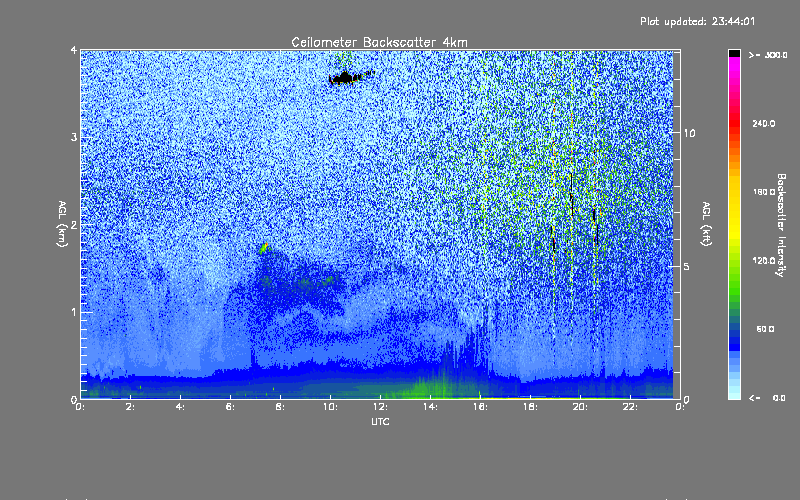Click the '4:' tick on the UTC axis
Viewport: 800px width, 500px height.
180,407
